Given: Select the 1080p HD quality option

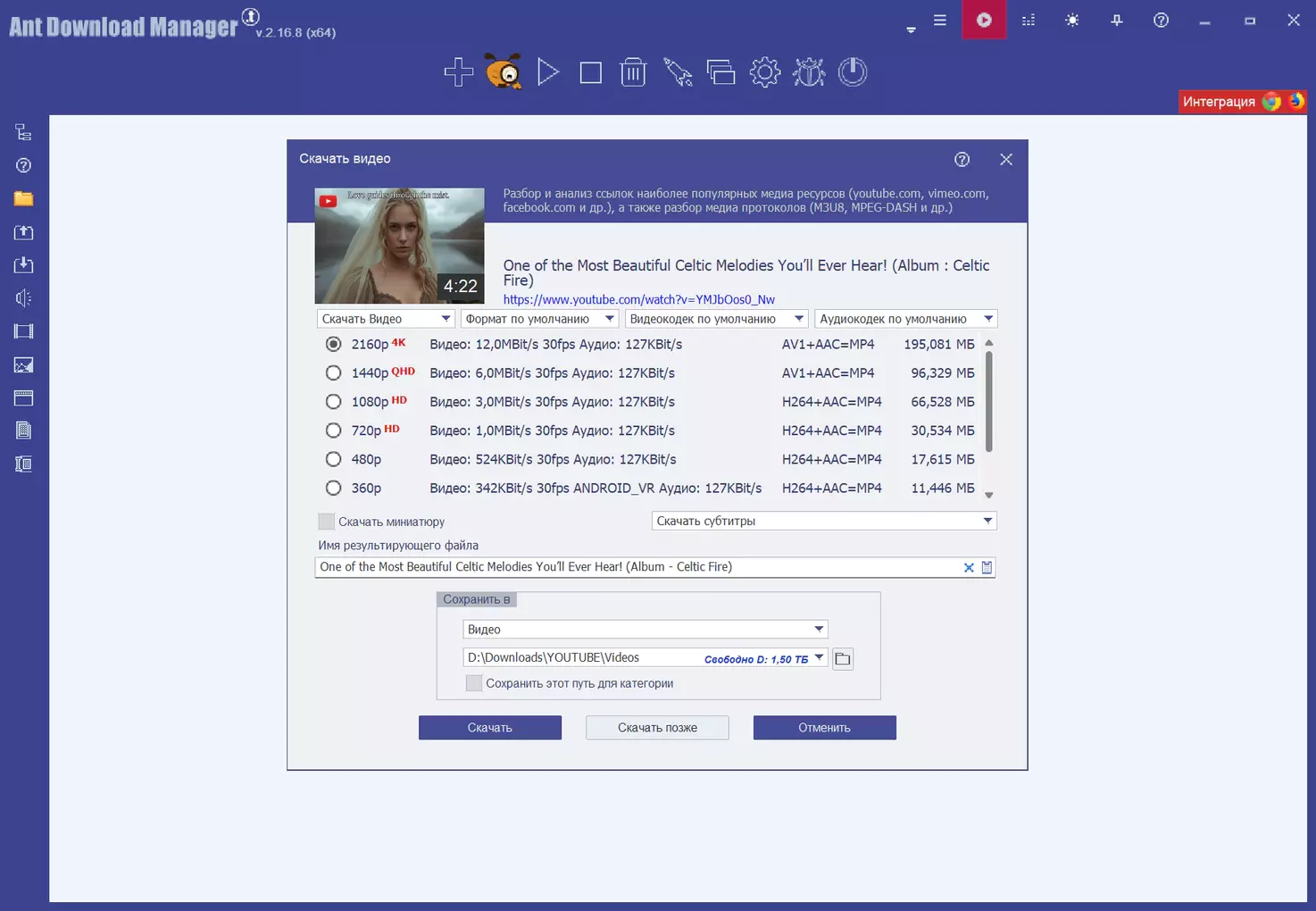Looking at the screenshot, I should (x=333, y=402).
